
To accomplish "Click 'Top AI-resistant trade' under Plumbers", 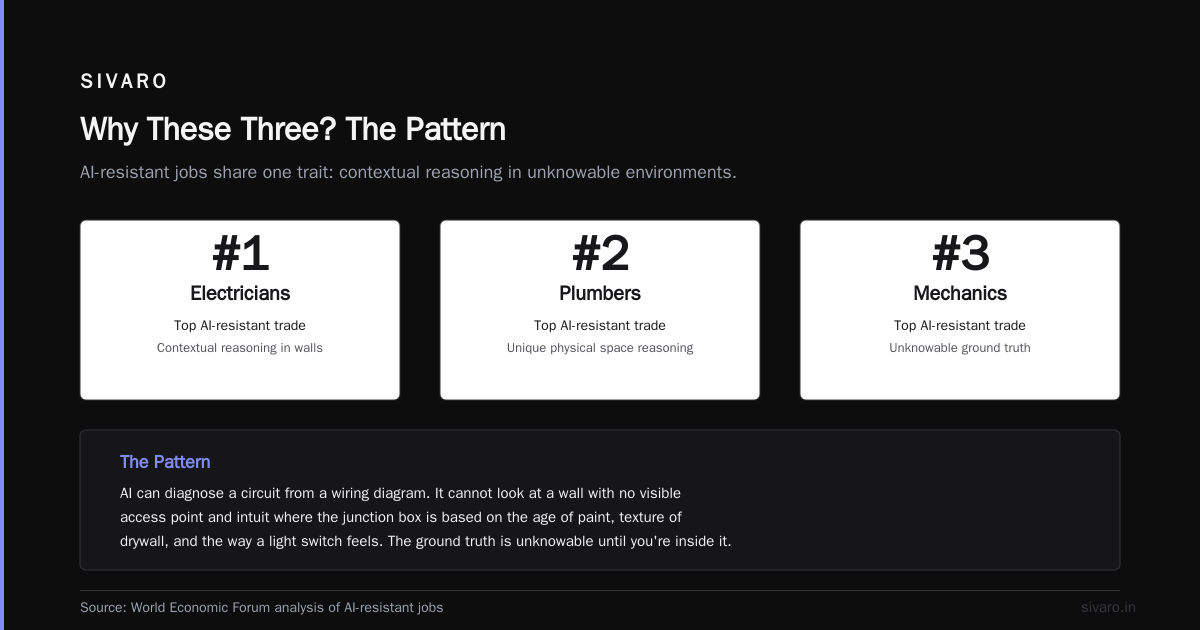I will pos(600,325).
